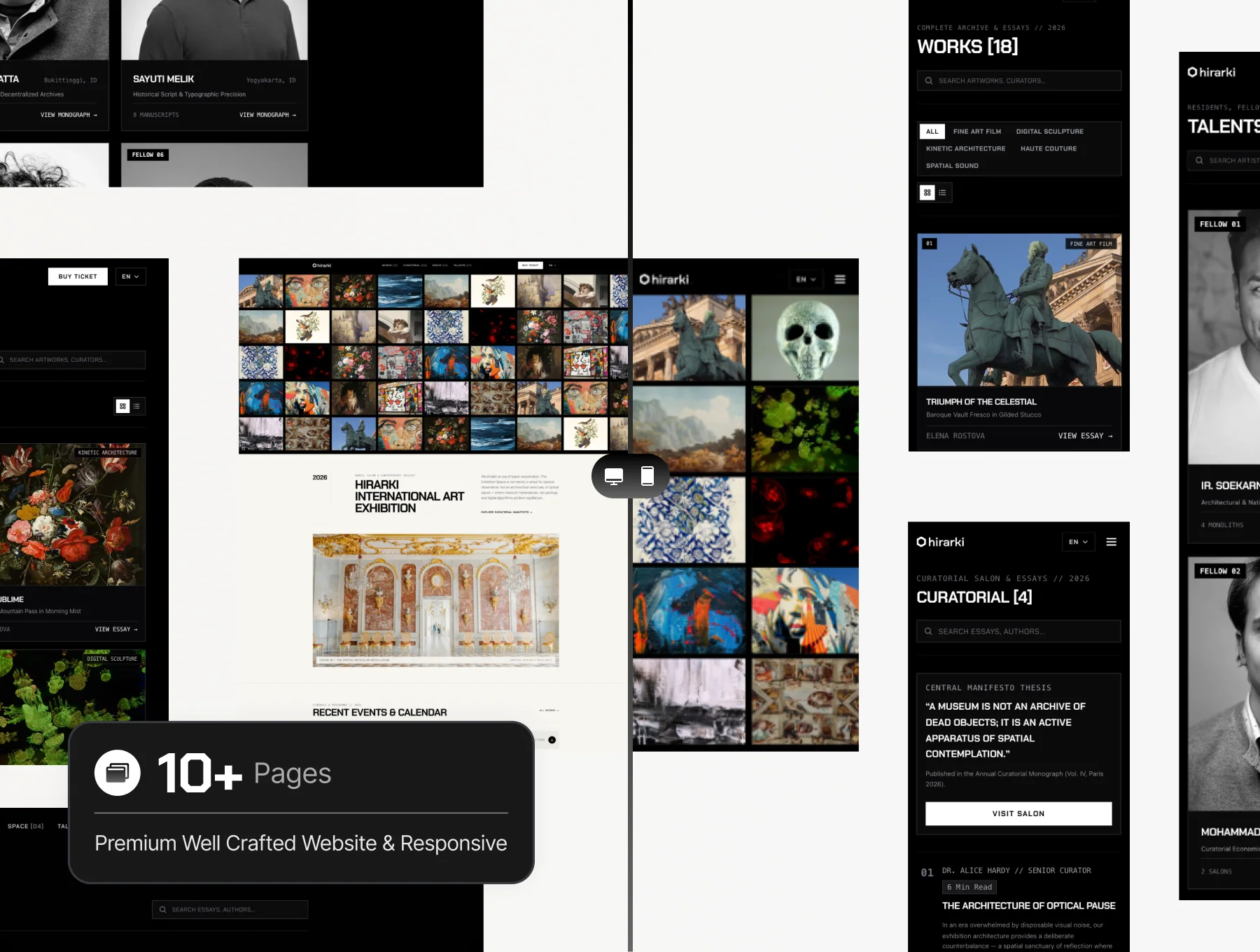The width and height of the screenshot is (1260, 952).
Task: Click Talents search artist field
Action: pyautogui.click(x=1224, y=160)
